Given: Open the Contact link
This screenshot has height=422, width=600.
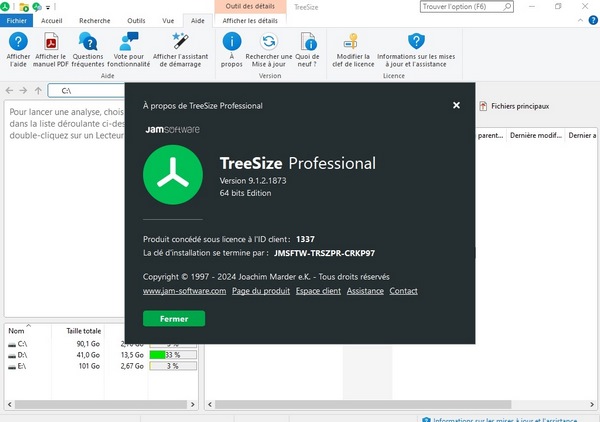Looking at the screenshot, I should [x=403, y=291].
